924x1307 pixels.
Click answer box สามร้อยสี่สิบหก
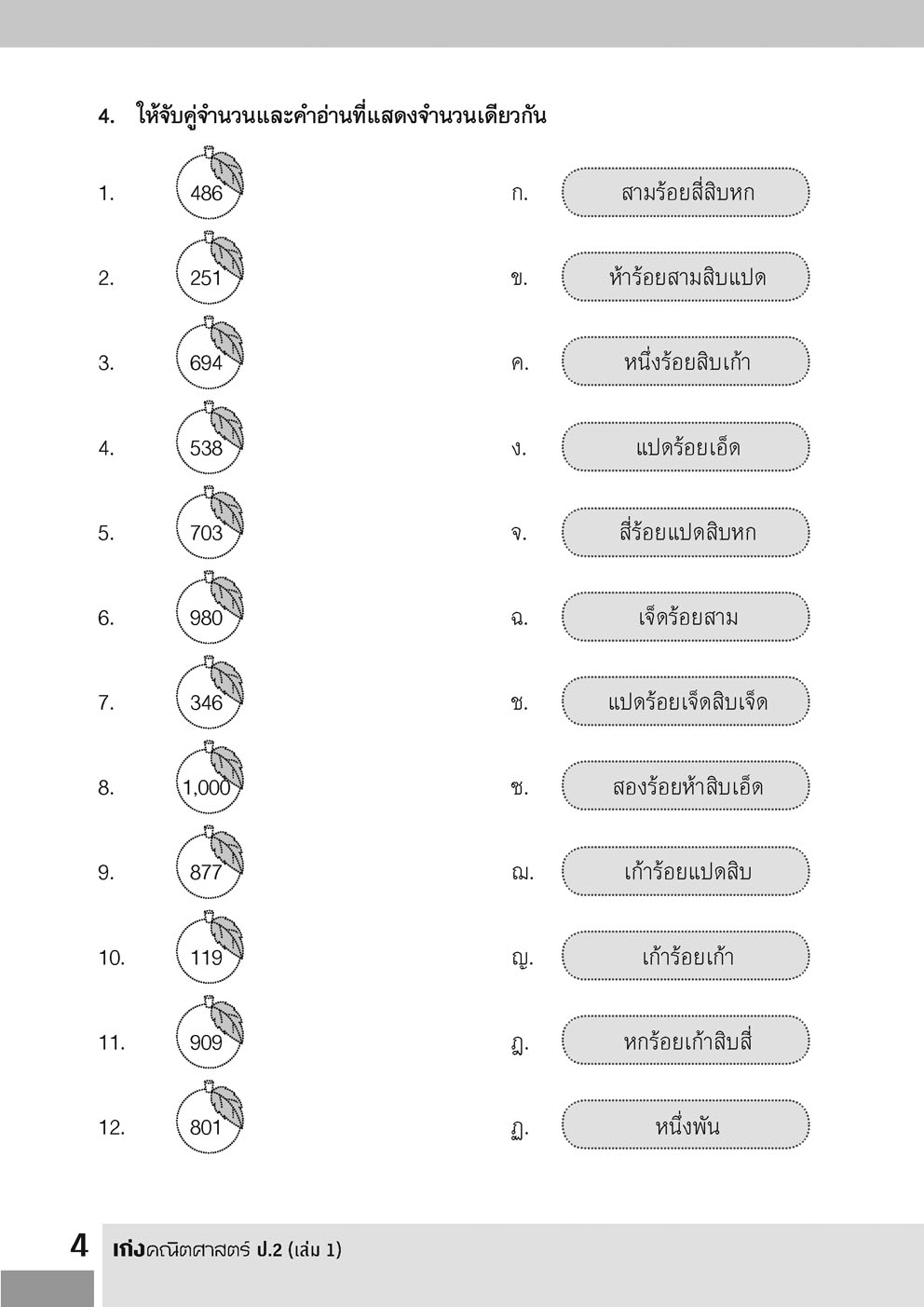(686, 193)
